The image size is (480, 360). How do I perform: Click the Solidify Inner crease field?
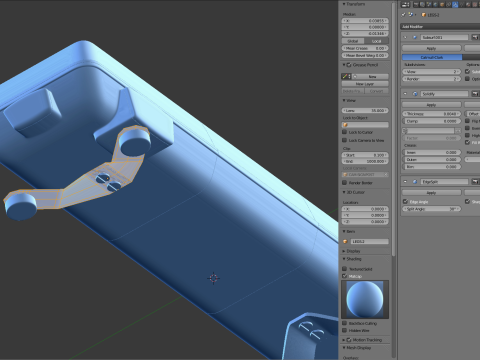pyautogui.click(x=432, y=152)
